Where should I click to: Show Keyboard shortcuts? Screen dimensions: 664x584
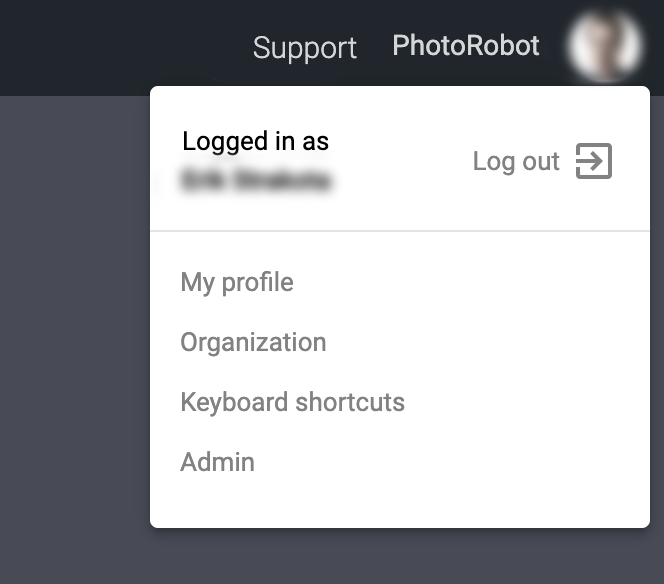tap(292, 402)
